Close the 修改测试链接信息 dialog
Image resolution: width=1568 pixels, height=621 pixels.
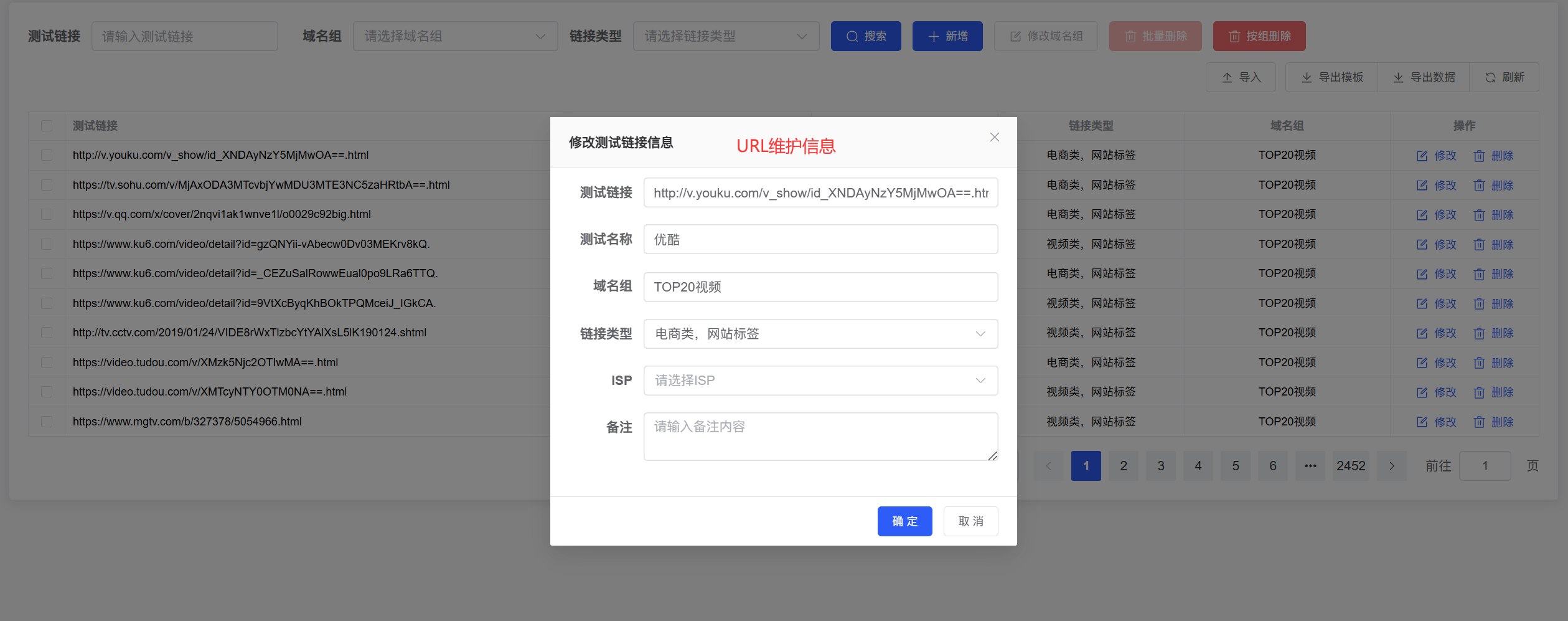tap(994, 137)
